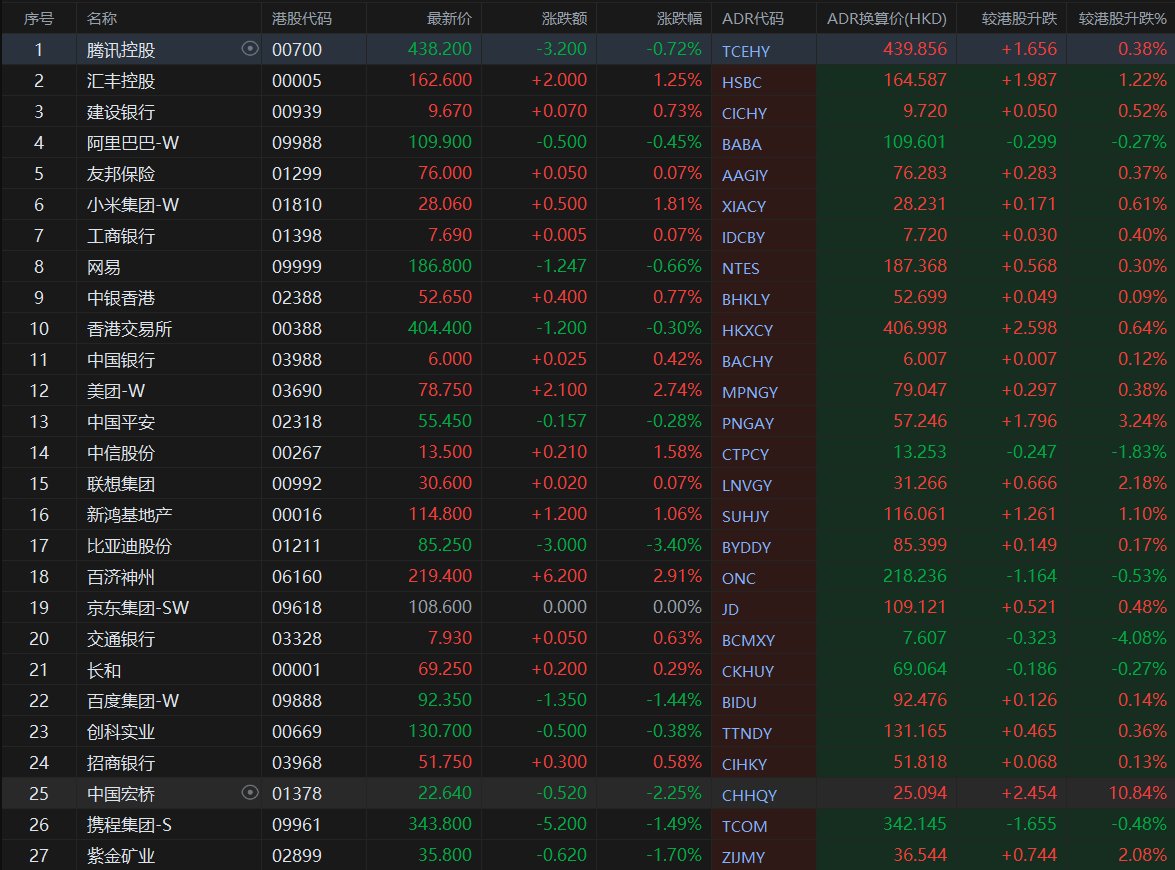Click ADR price 25.094
The height and width of the screenshot is (870, 1175).
pos(919,792)
